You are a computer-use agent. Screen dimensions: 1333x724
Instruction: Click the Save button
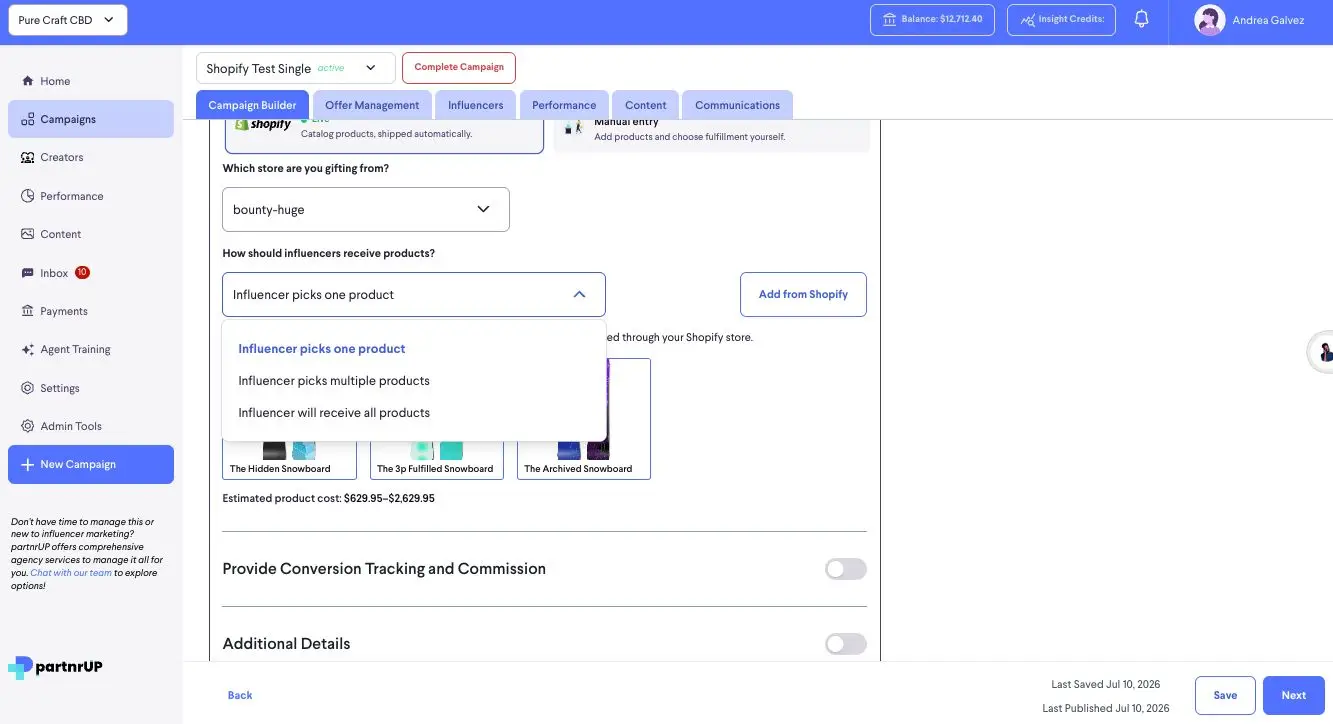(1225, 695)
